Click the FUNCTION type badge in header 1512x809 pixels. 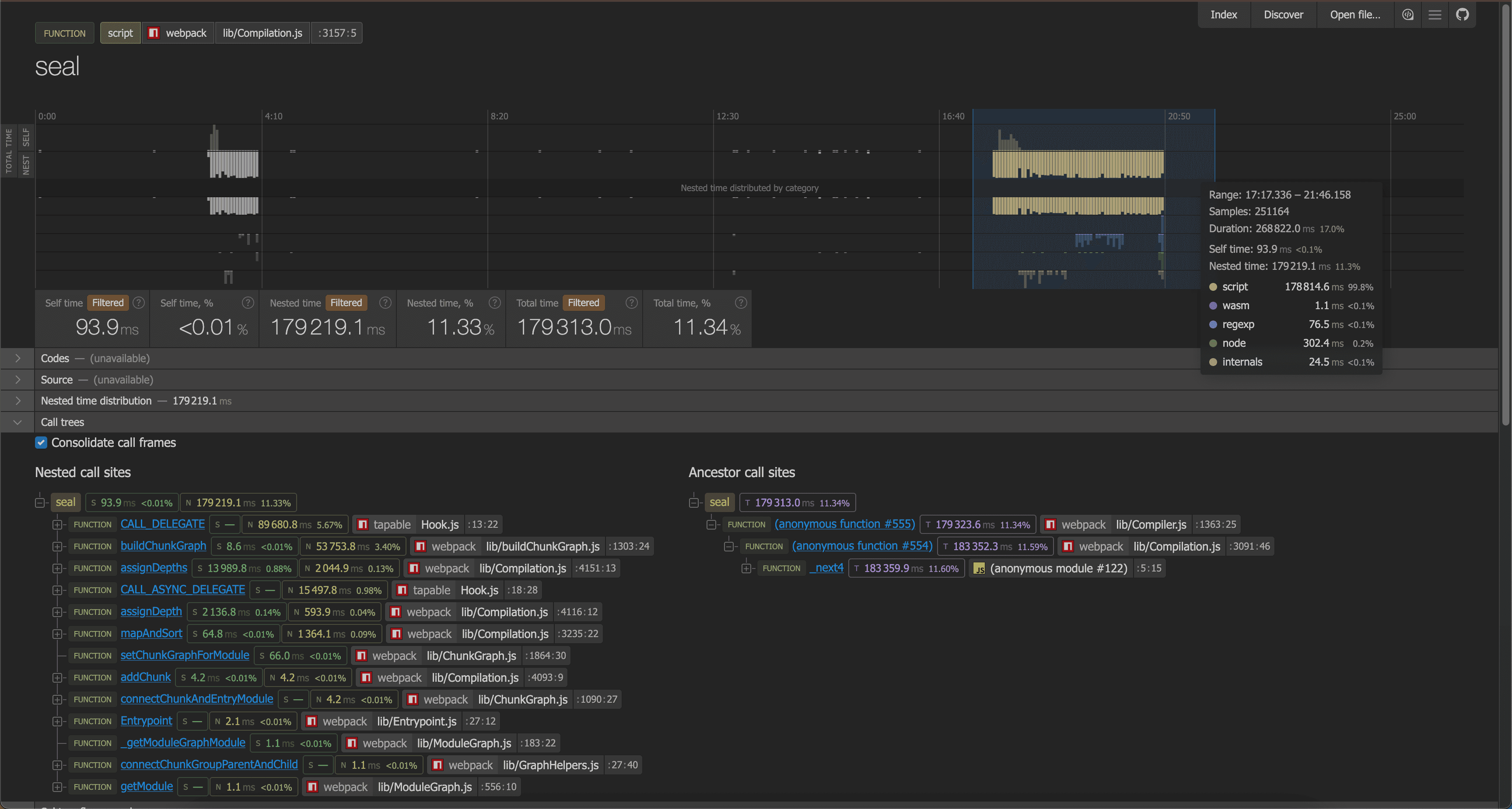tap(65, 33)
